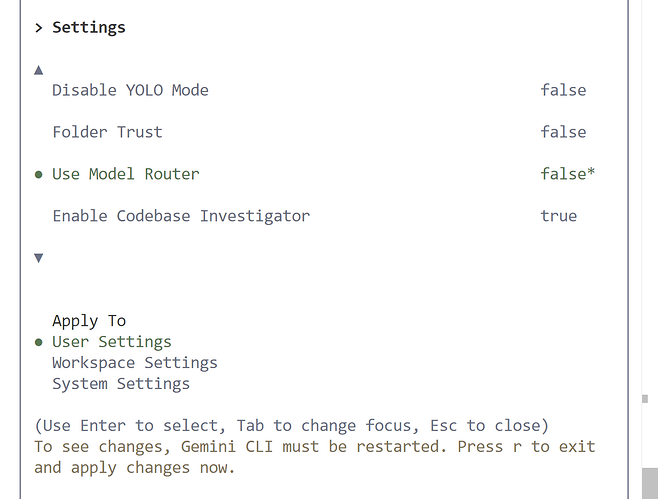658x499 pixels.
Task: Select the Folder Trust setting
Action: coord(107,132)
